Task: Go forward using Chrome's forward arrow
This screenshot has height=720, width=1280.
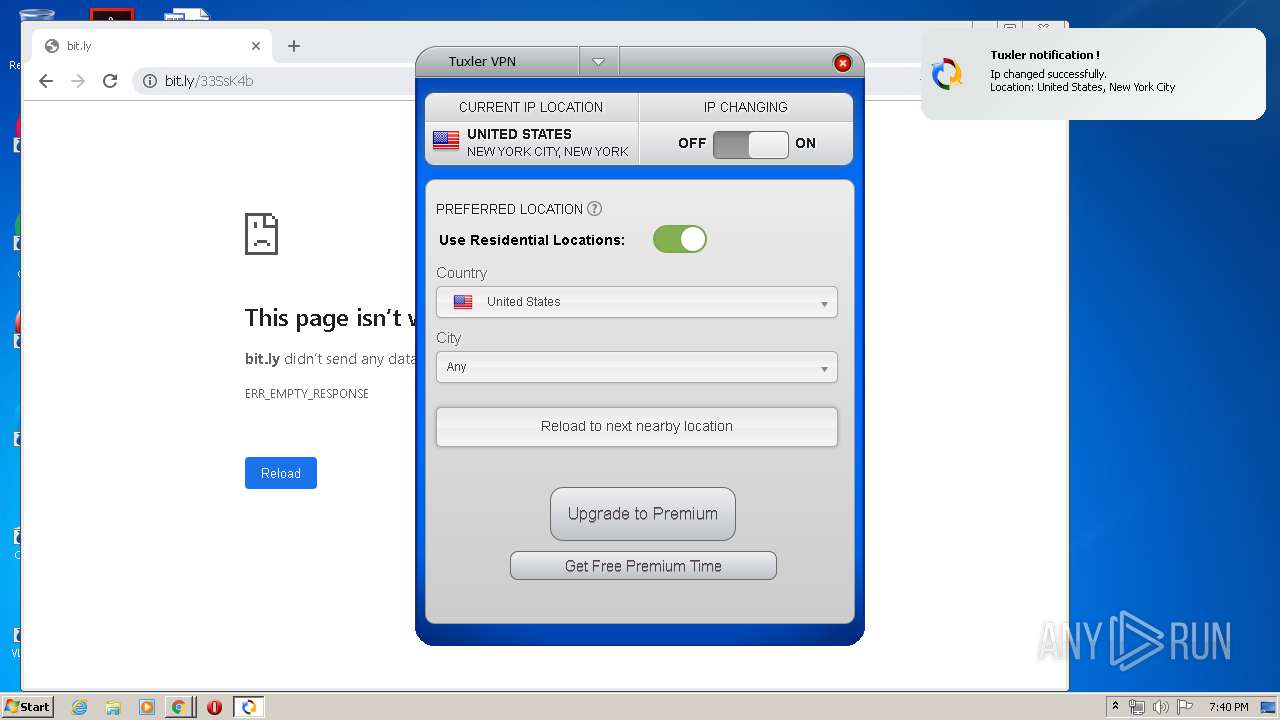Action: tap(78, 81)
